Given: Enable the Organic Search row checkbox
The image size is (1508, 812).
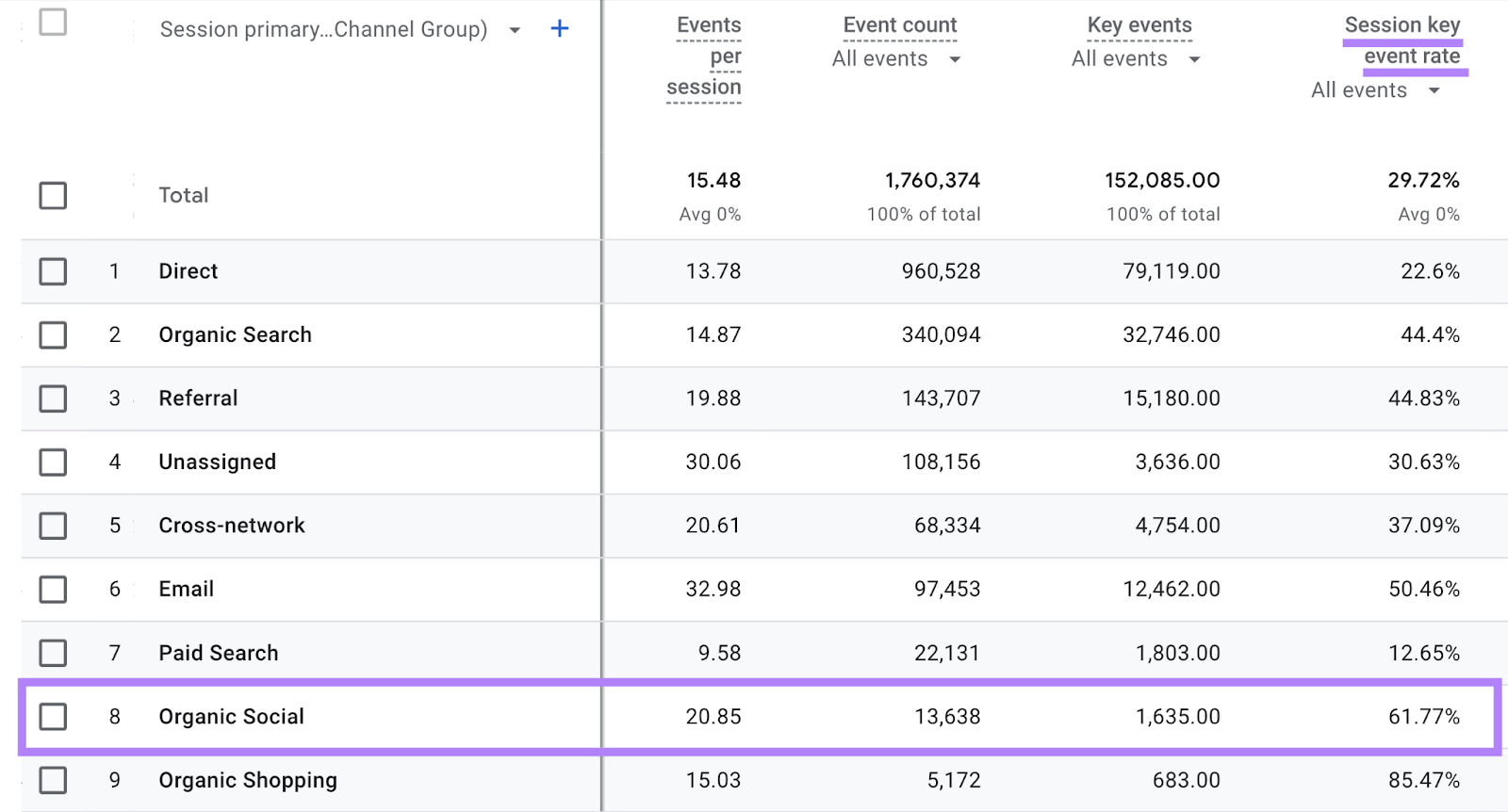Looking at the screenshot, I should 53,334.
